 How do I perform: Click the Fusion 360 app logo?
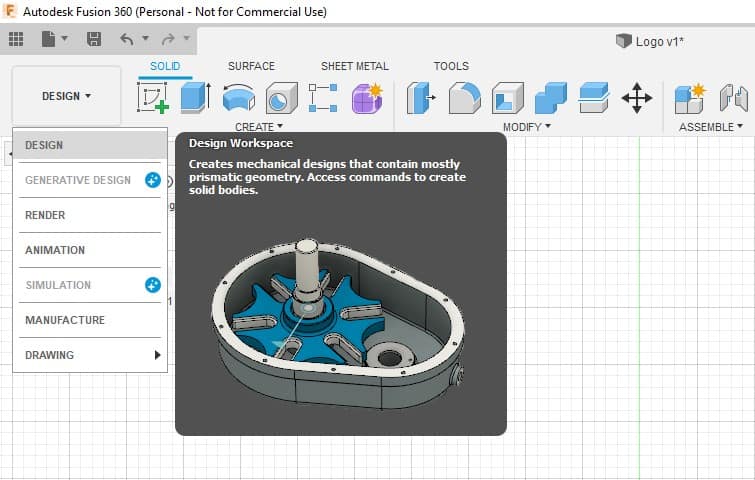[10, 11]
